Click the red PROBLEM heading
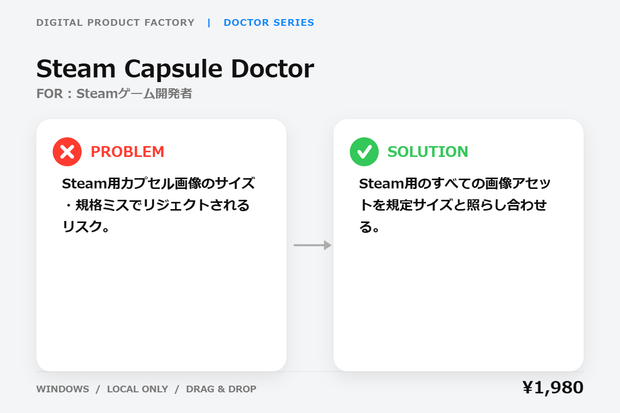This screenshot has width=620, height=413. [x=127, y=152]
